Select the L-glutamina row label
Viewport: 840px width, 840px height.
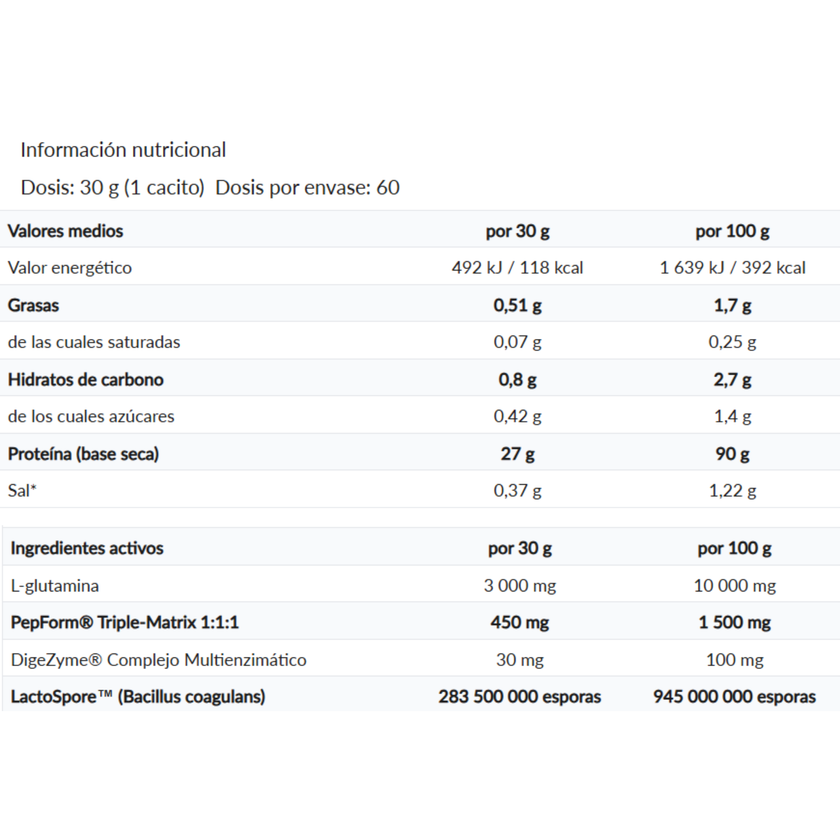(55, 586)
